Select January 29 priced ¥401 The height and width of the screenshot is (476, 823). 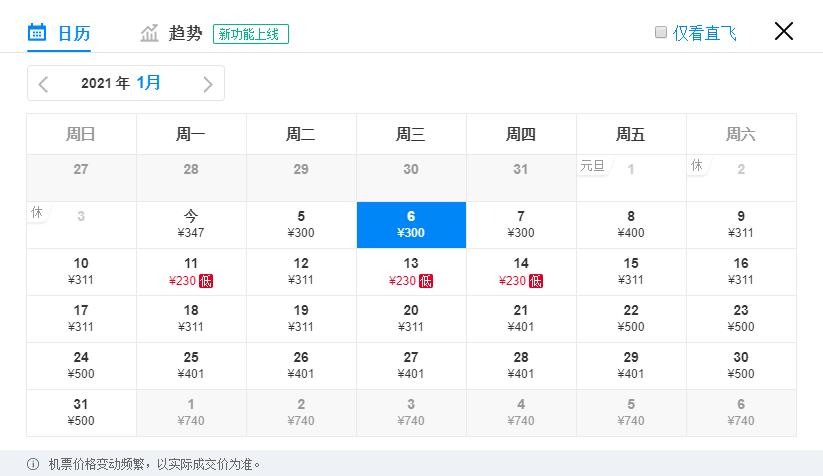(631, 366)
